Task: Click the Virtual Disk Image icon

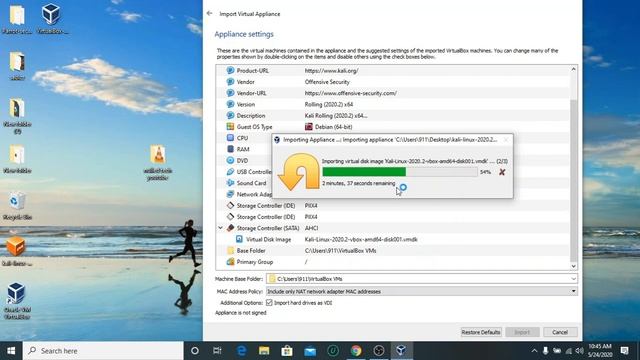Action: coord(240,239)
